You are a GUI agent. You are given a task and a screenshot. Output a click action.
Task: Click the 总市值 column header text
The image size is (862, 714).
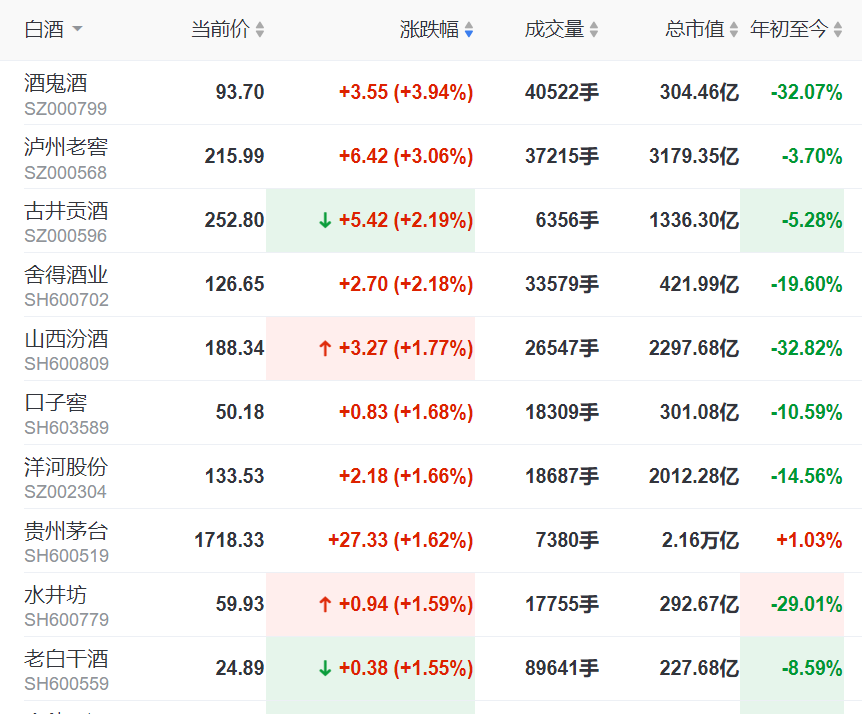point(695,29)
